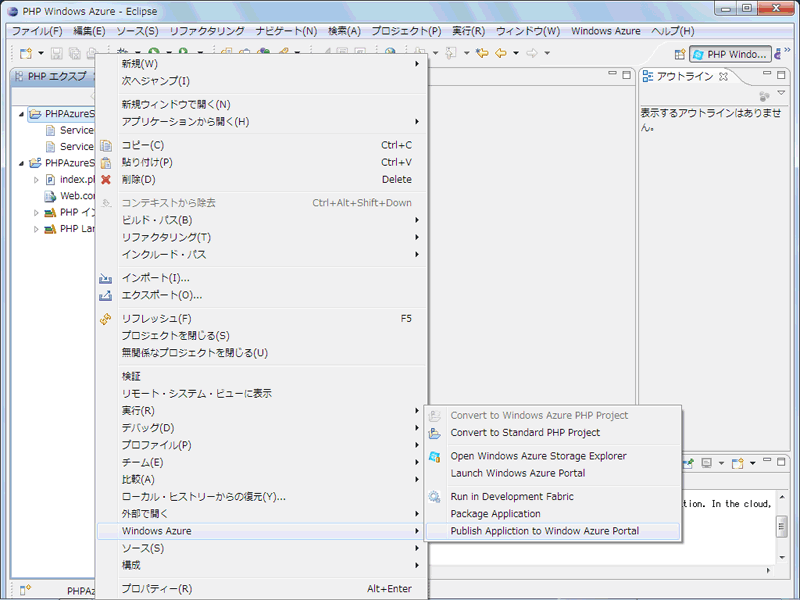
Task: Collapse the second PHPAzureS project node
Action: pos(21,163)
